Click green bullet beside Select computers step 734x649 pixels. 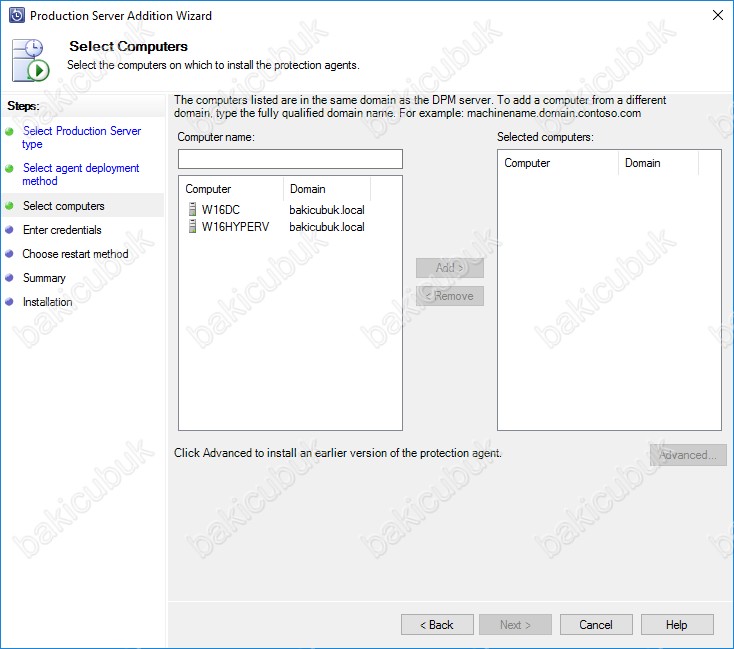pyautogui.click(x=9, y=206)
